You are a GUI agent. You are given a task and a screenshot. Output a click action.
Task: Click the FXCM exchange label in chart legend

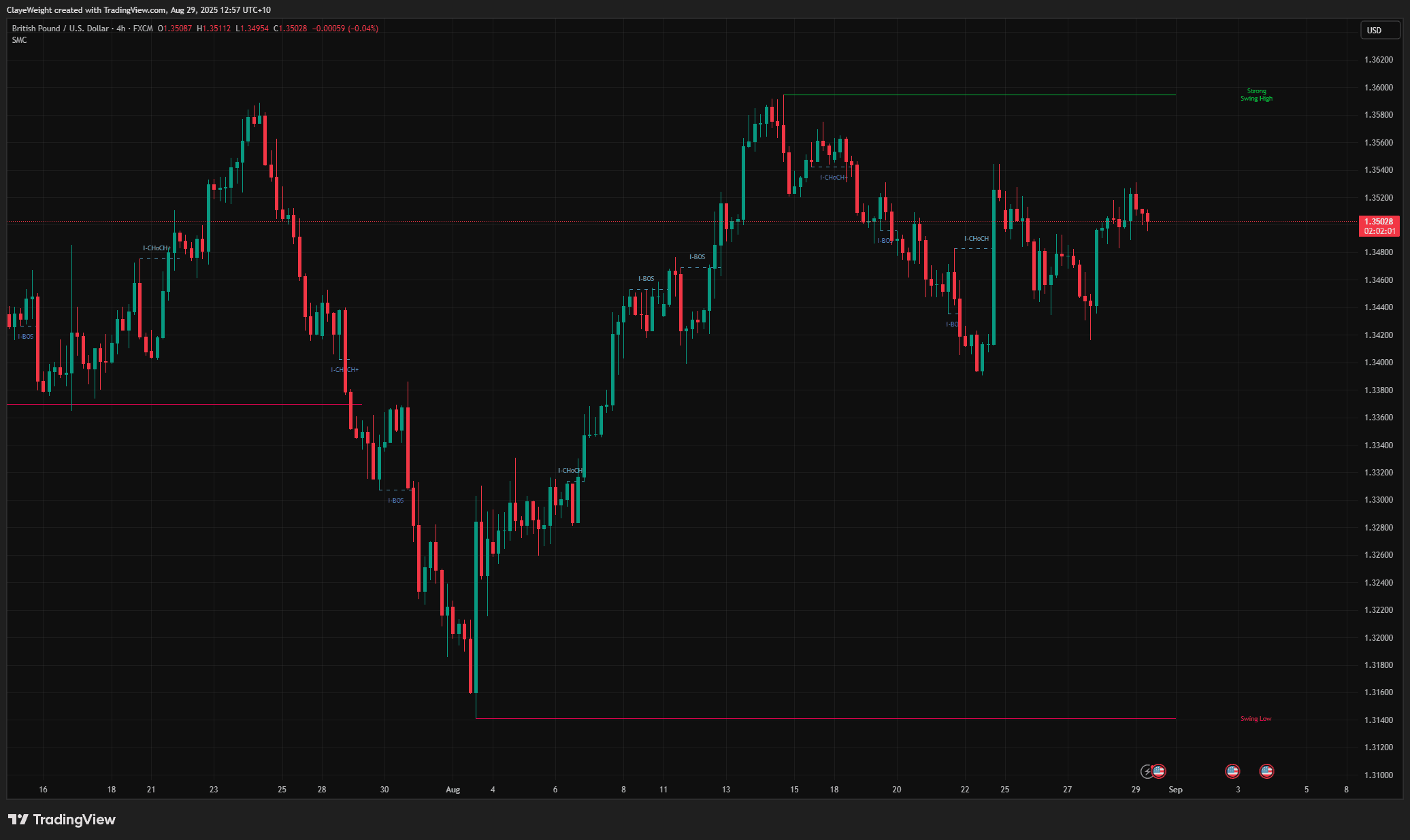tap(144, 29)
